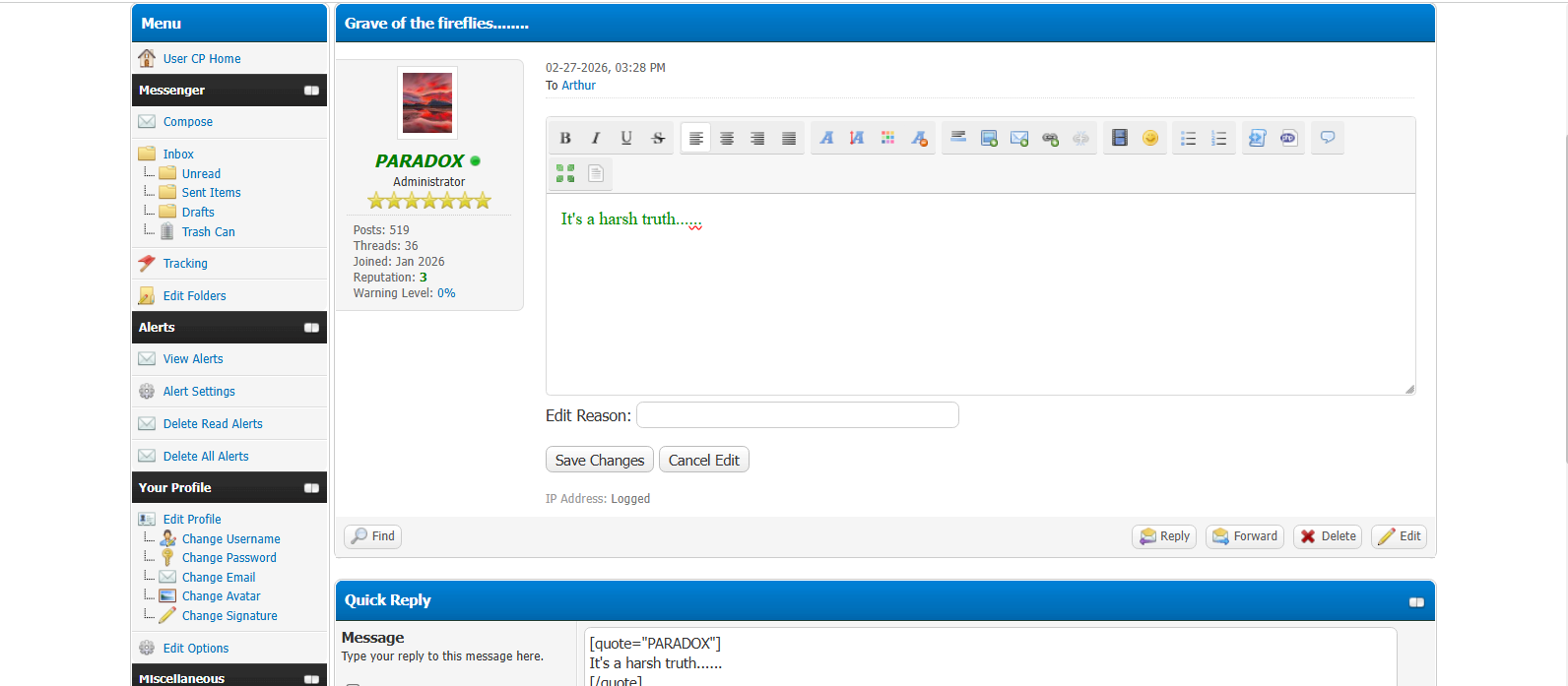Open the font color picker

[887, 139]
